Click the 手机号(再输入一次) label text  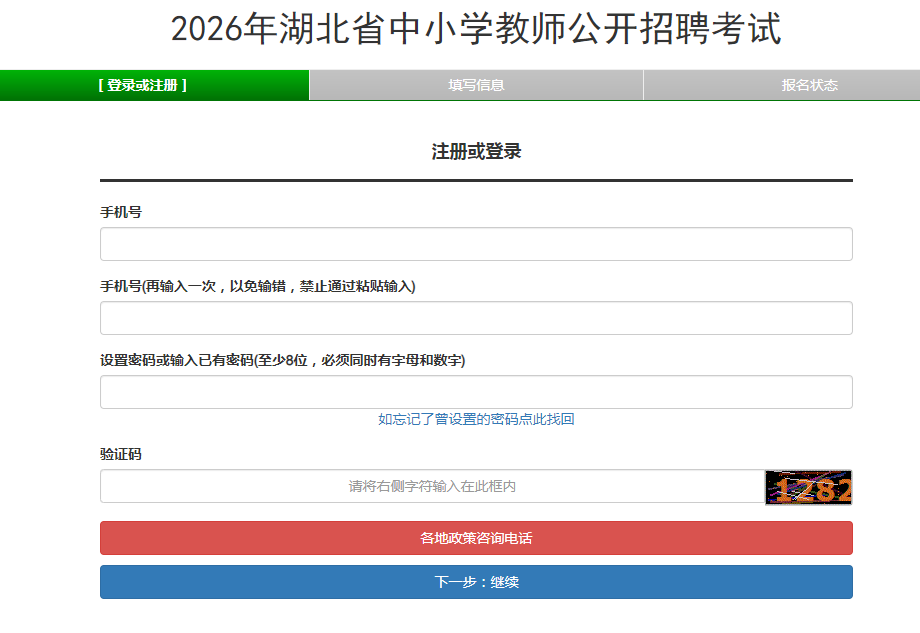(257, 286)
